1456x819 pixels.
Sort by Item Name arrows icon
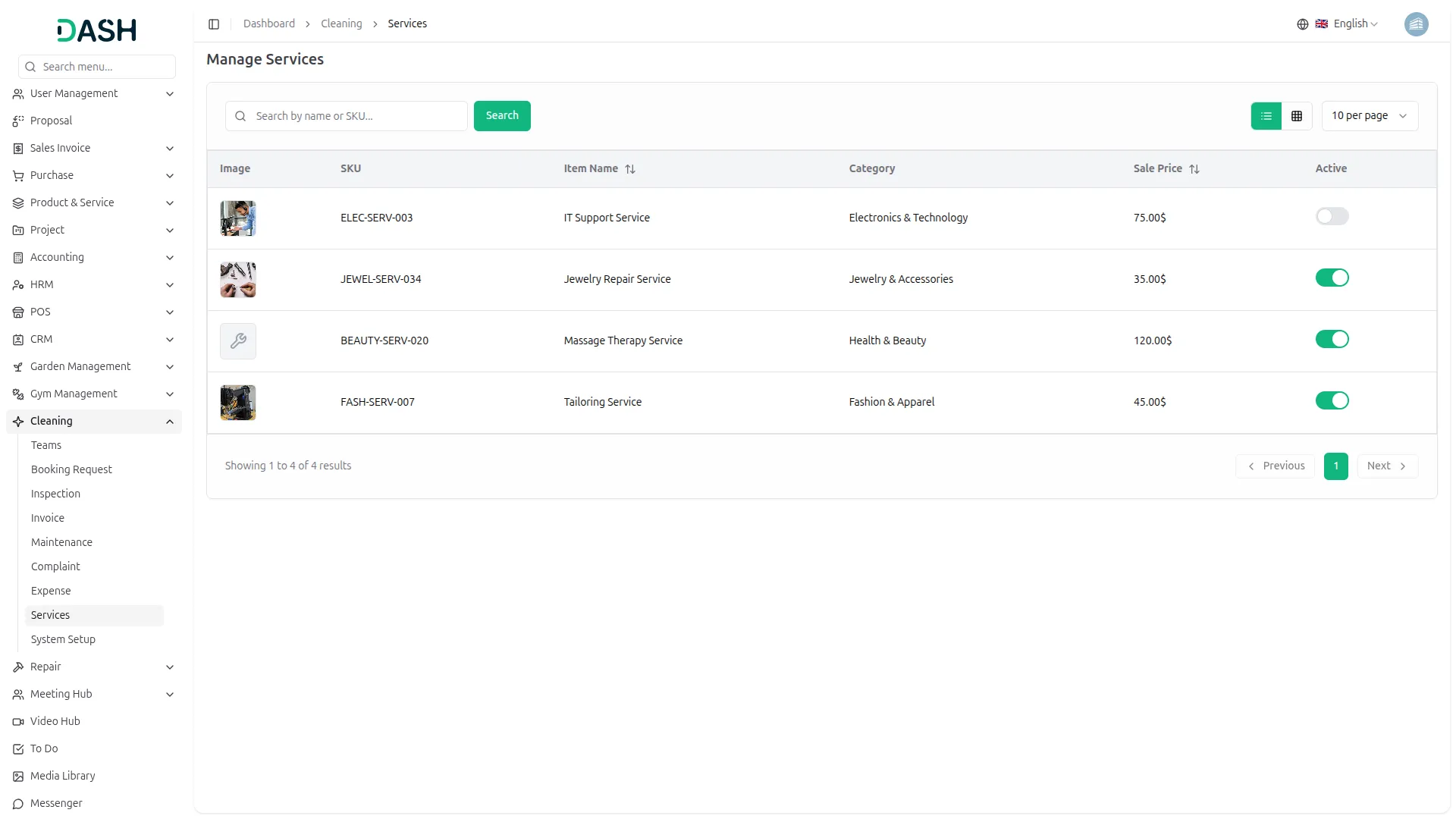[x=630, y=169]
